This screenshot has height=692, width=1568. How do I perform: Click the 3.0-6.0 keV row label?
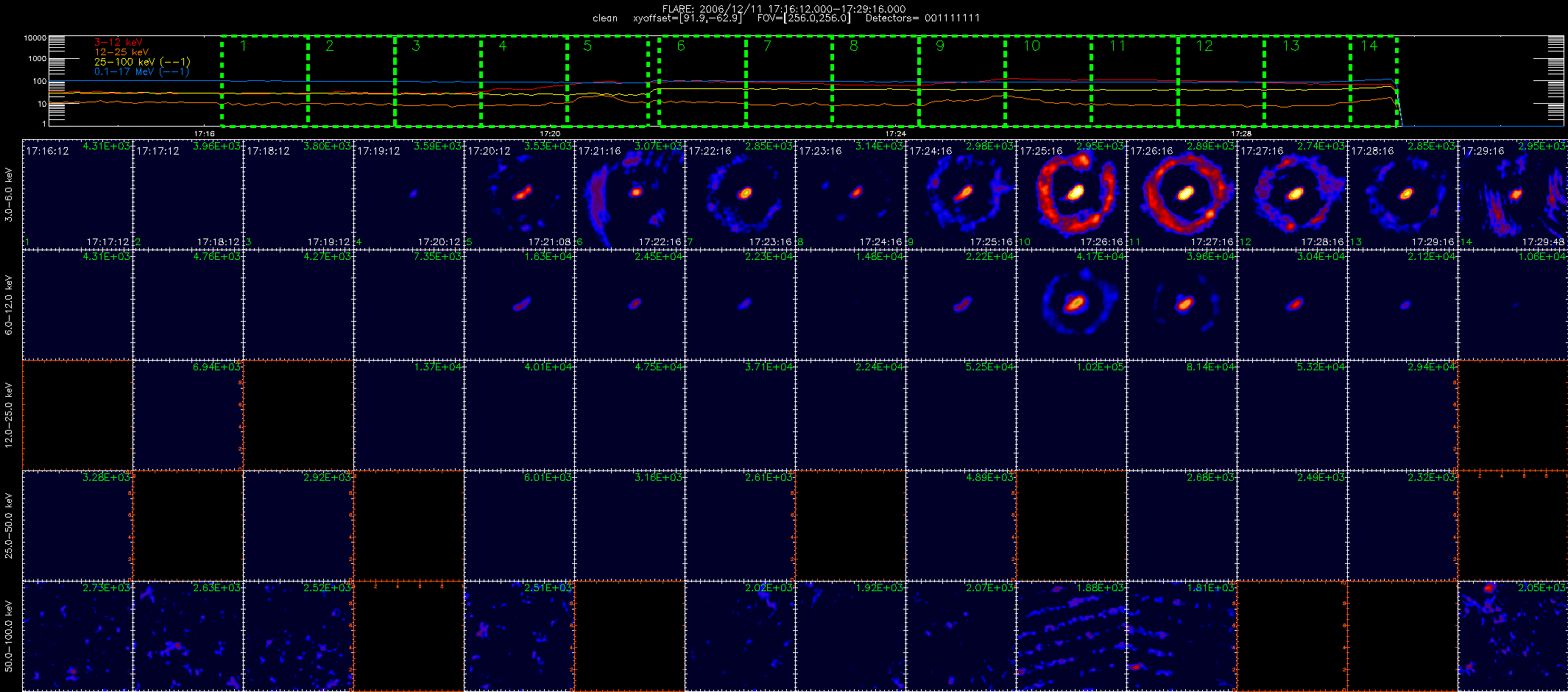coord(9,194)
